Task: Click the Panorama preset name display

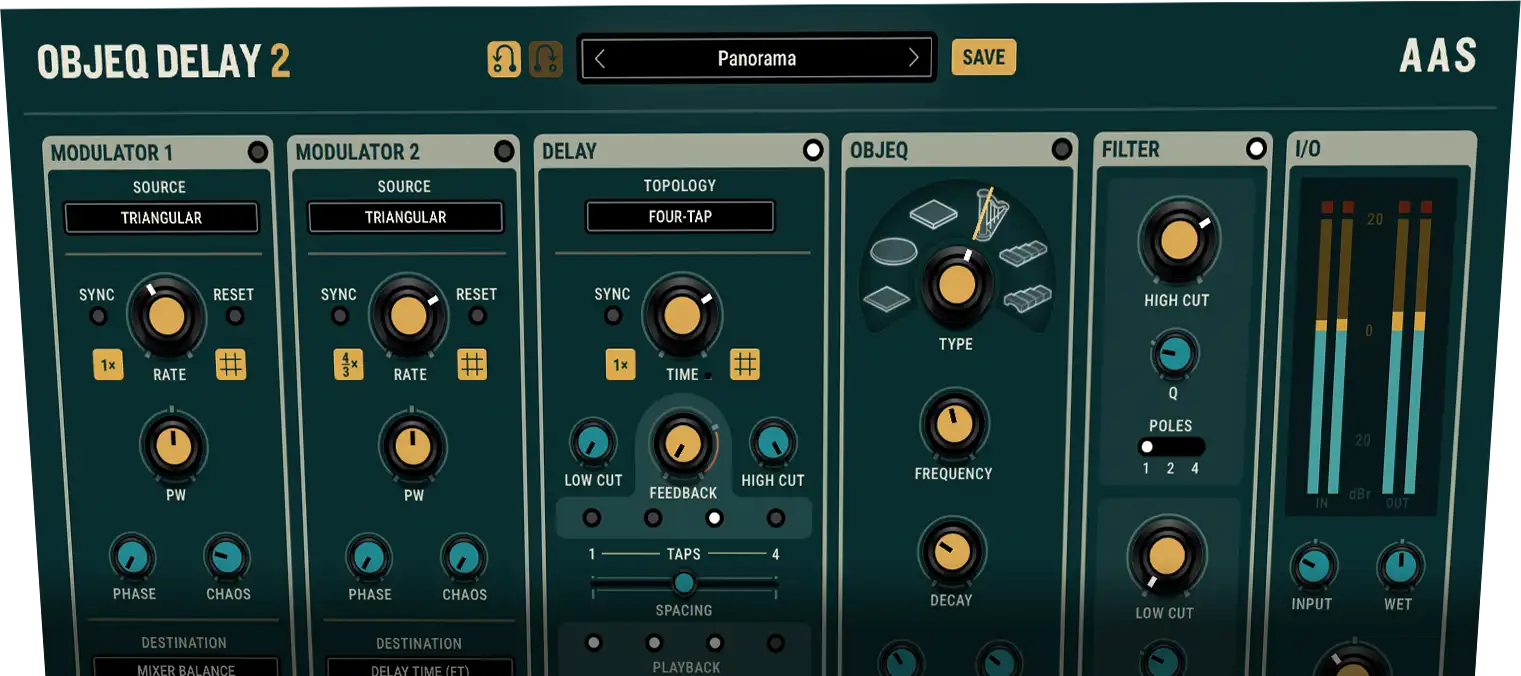Action: tap(757, 58)
